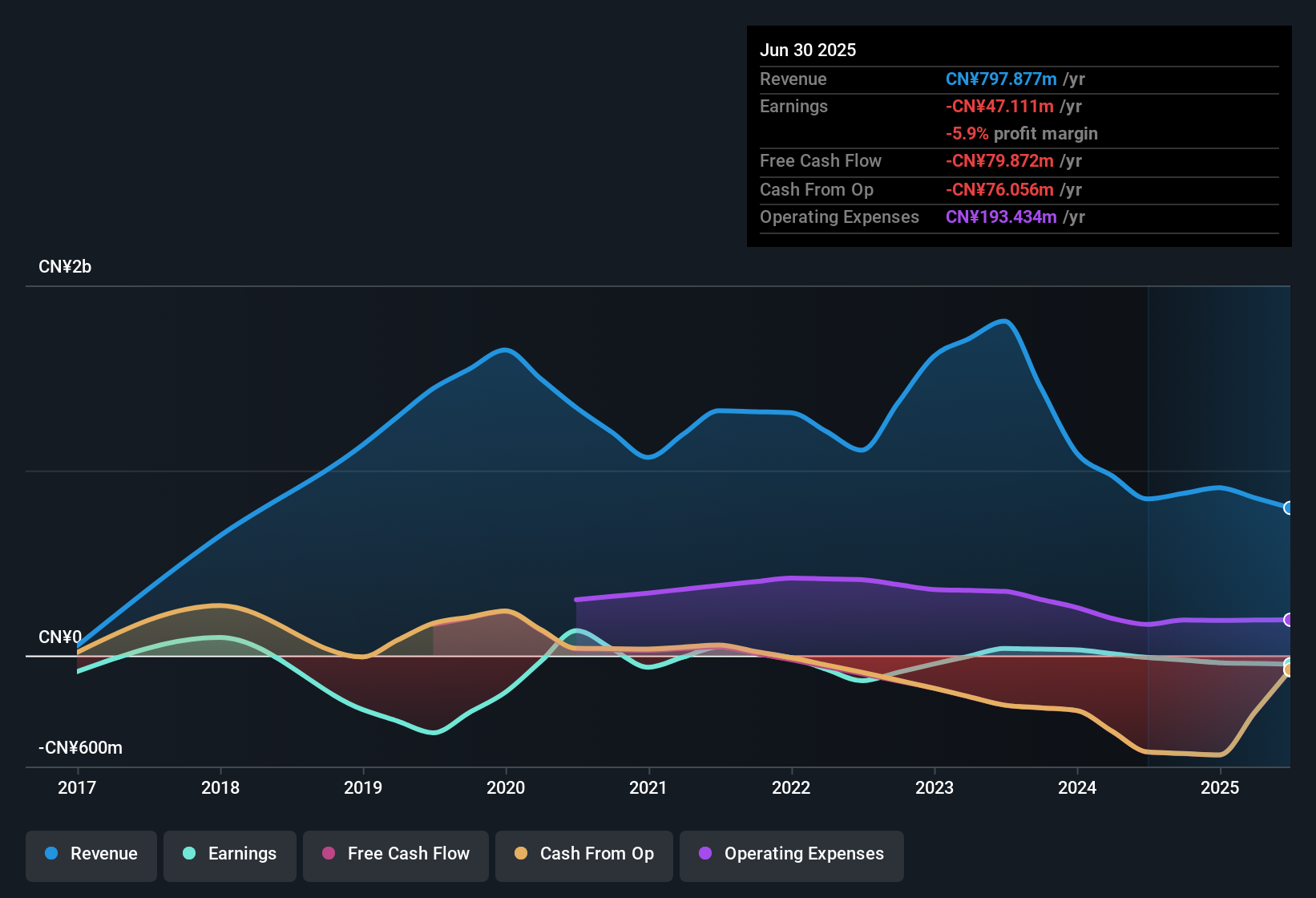Select the Revenue endpoint marker on the chart
Viewport: 1316px width, 898px height.
1289,508
